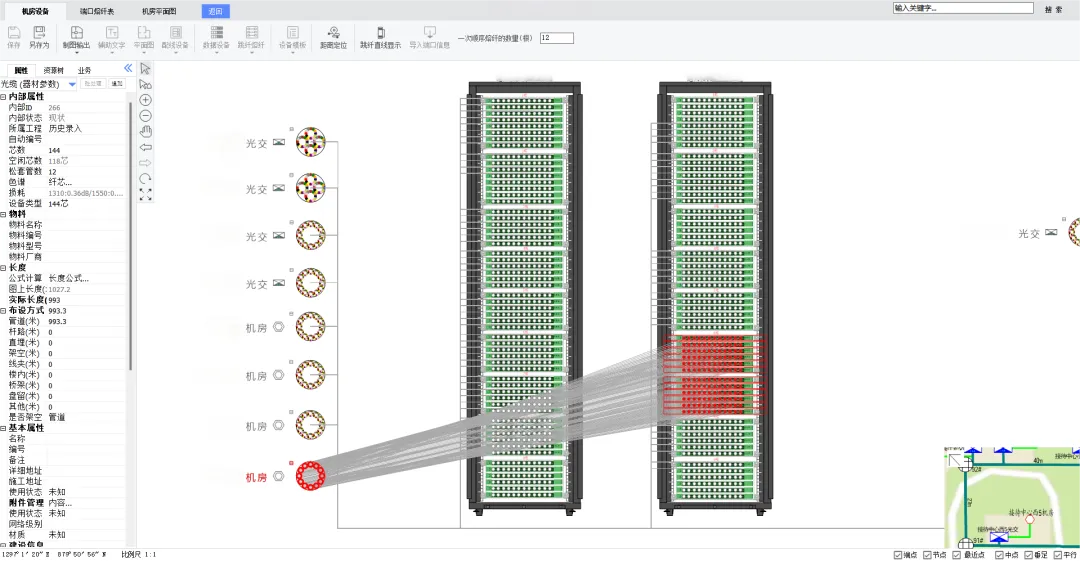This screenshot has width=1080, height=561.
Task: Click the red selected cable cross-section circle
Action: pos(311,476)
